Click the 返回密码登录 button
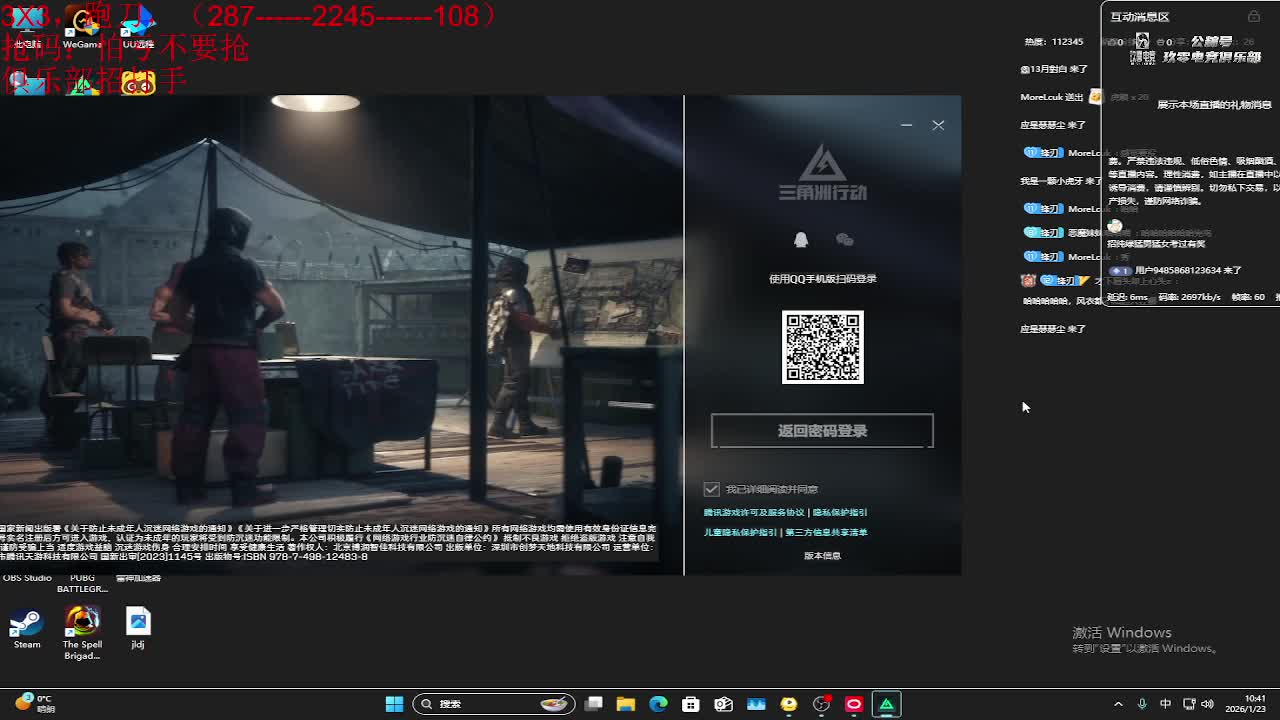The image size is (1280, 720). click(x=822, y=431)
